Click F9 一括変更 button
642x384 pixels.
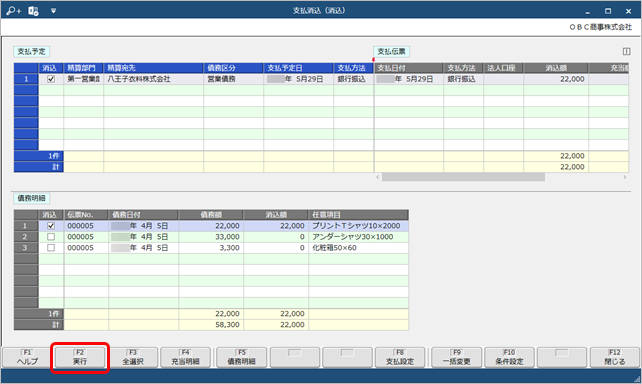point(457,357)
